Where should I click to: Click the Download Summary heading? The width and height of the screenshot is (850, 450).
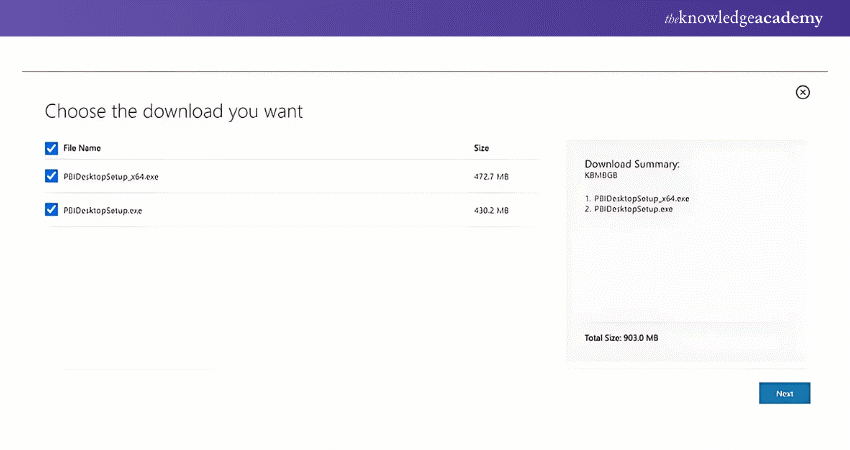(632, 163)
